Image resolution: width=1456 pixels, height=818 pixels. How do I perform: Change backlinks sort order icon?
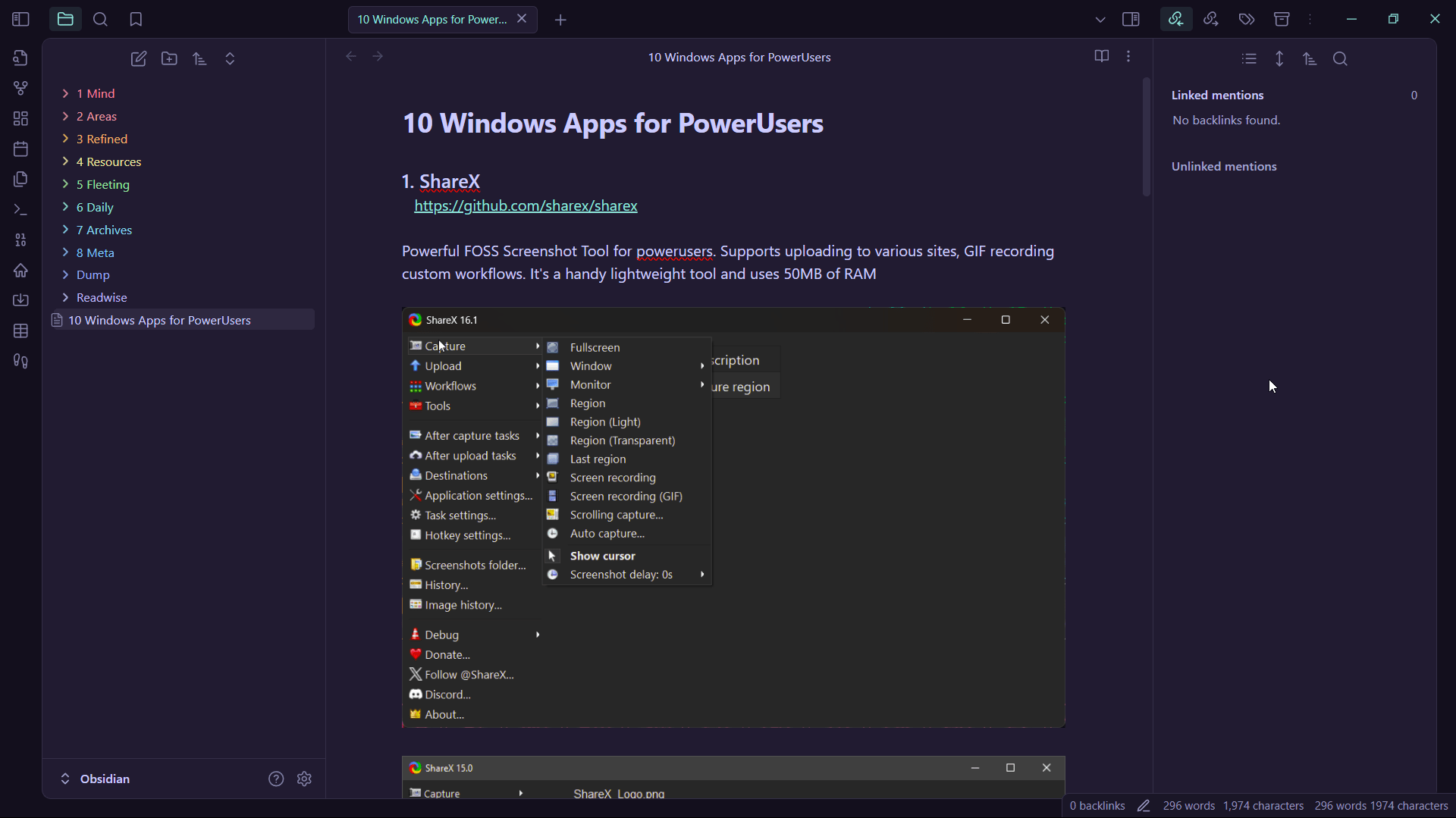[x=1310, y=58]
